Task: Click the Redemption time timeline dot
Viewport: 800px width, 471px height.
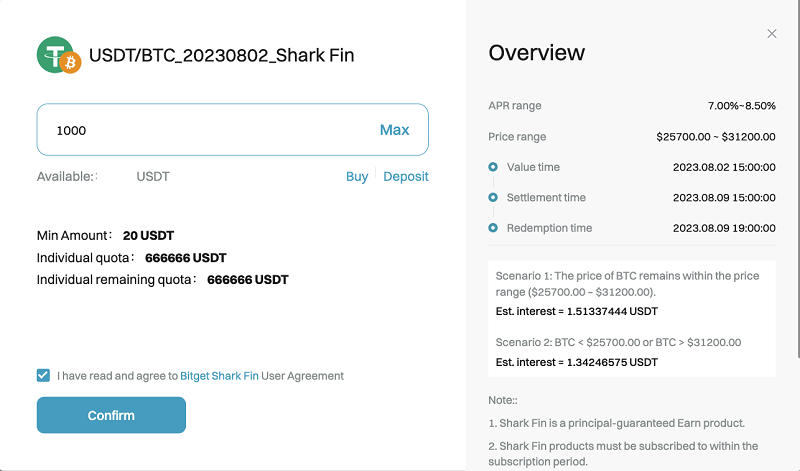Action: pyautogui.click(x=493, y=228)
